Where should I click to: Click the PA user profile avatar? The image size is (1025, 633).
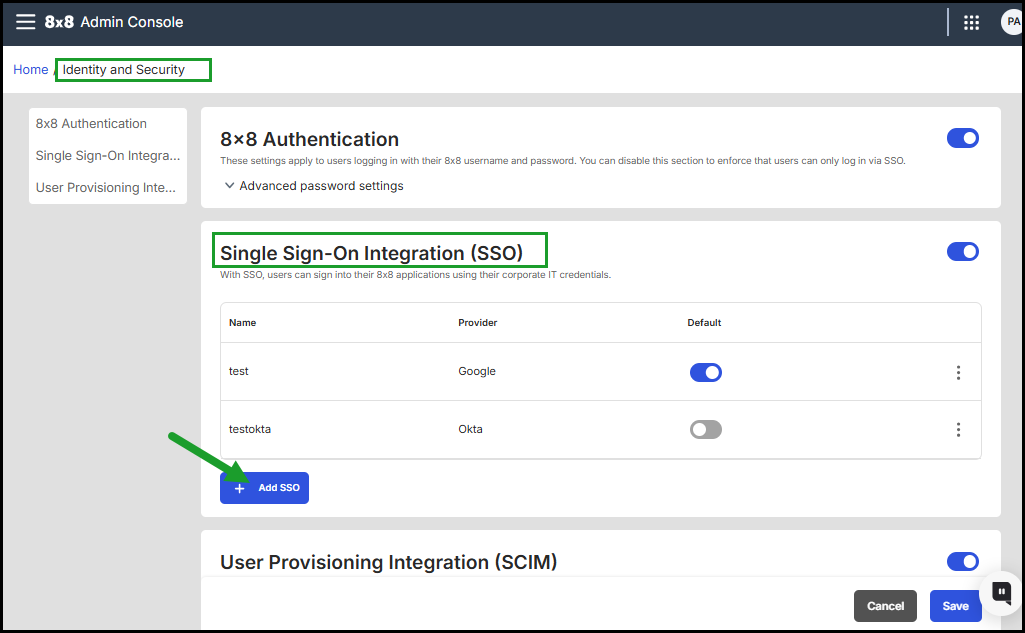(1011, 23)
